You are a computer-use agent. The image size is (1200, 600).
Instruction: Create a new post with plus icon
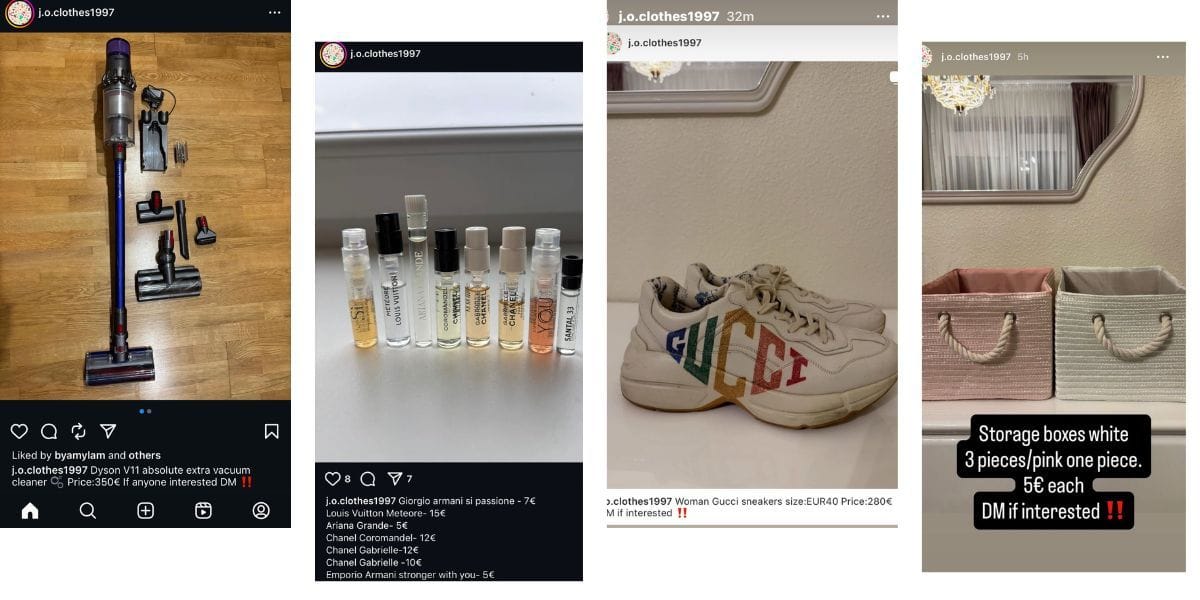(146, 511)
